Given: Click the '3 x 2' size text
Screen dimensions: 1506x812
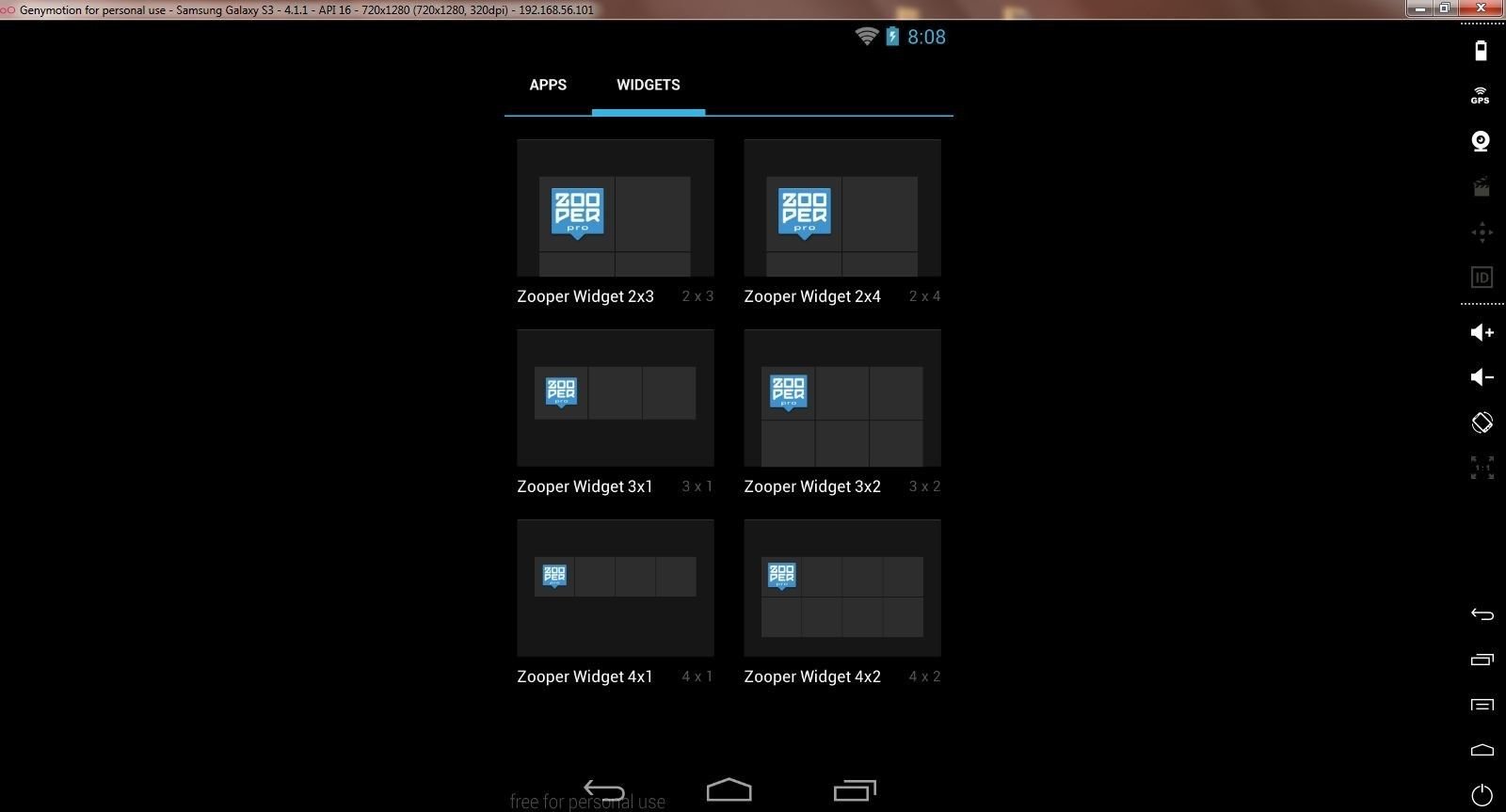Looking at the screenshot, I should 924,486.
